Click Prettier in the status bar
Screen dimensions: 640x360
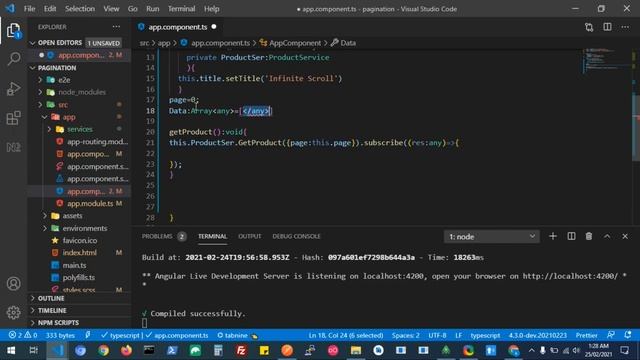click(x=587, y=336)
